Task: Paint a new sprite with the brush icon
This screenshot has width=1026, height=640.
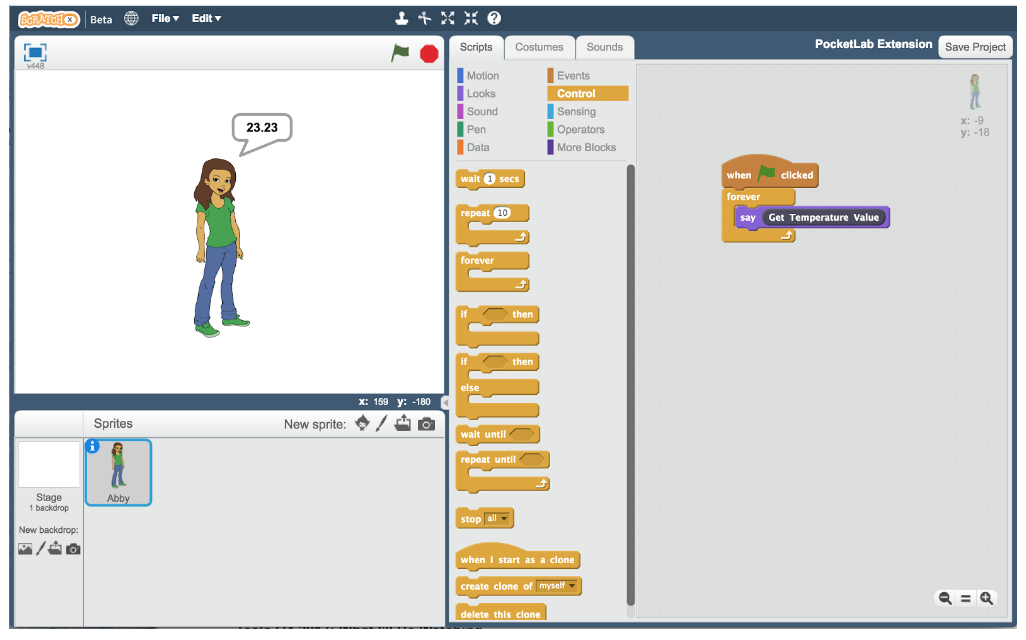Action: coord(381,423)
